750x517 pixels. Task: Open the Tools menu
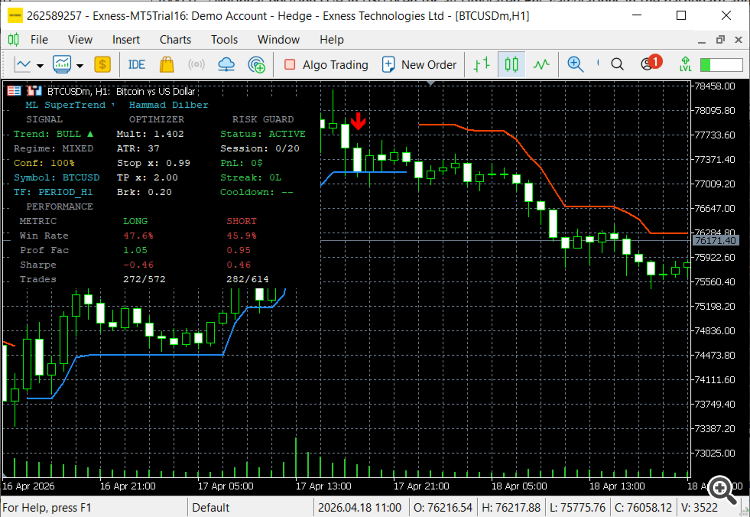[224, 40]
